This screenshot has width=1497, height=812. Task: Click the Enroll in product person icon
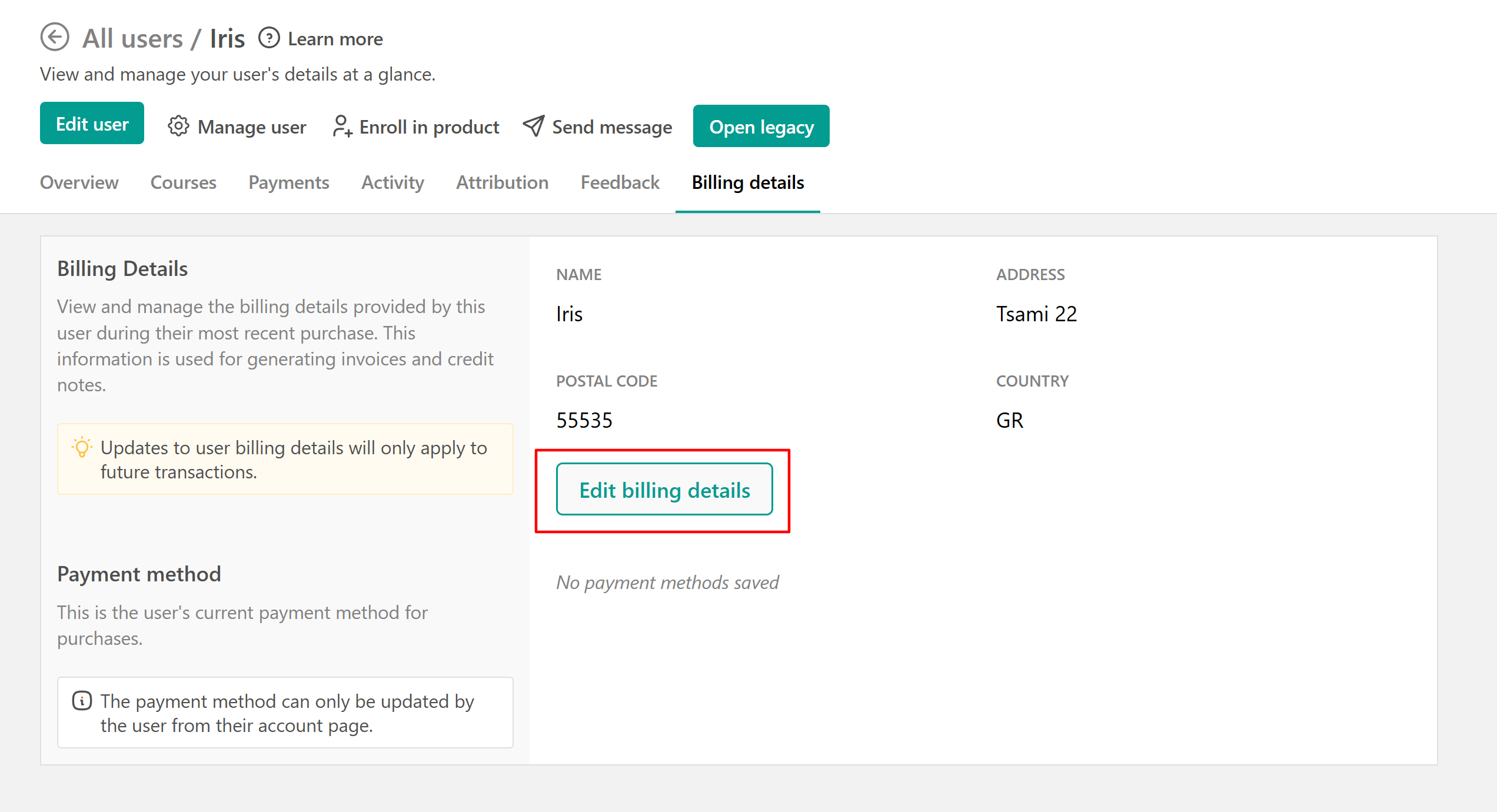342,126
